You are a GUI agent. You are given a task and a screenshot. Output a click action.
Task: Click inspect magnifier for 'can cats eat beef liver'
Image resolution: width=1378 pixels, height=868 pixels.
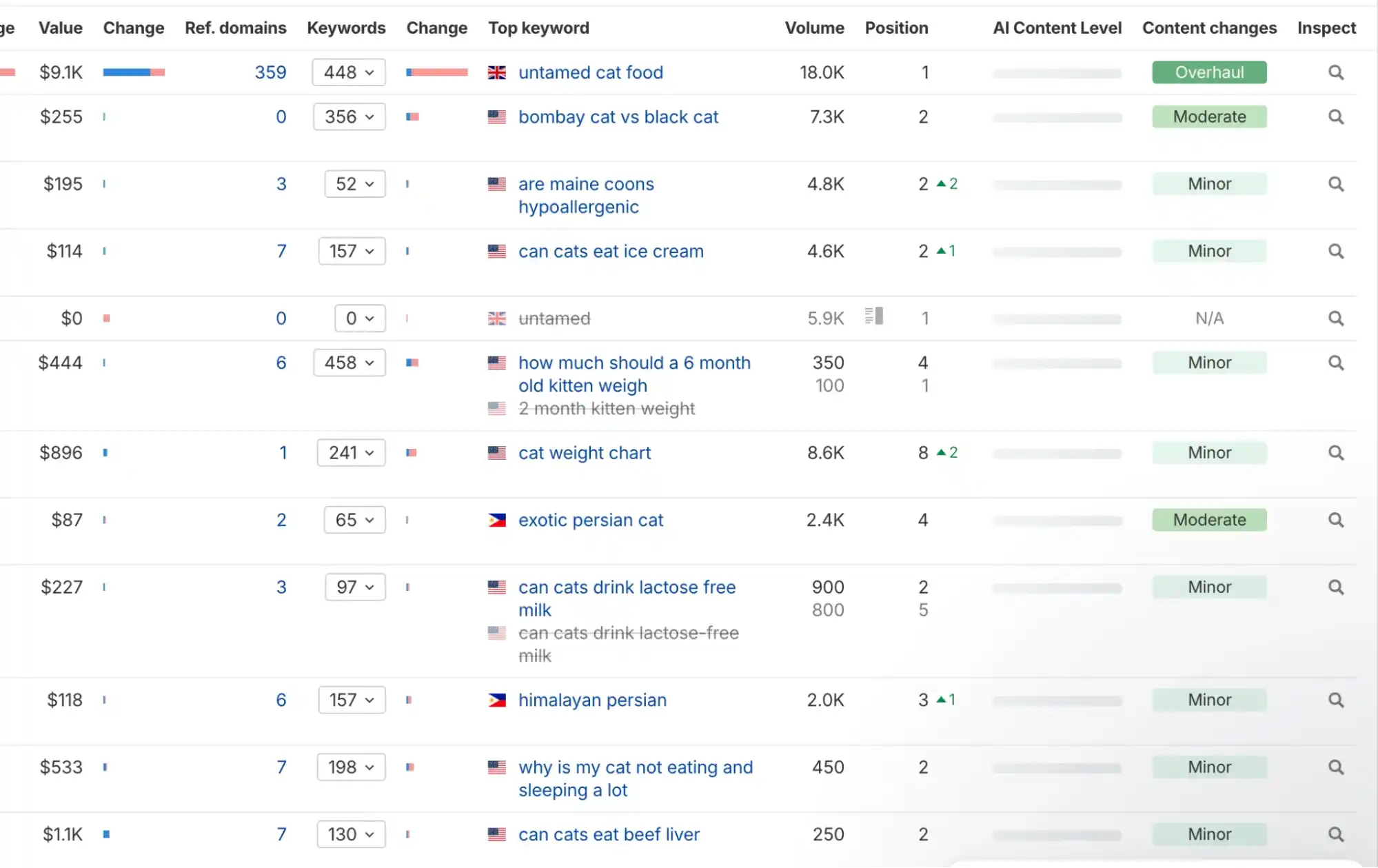pos(1335,834)
